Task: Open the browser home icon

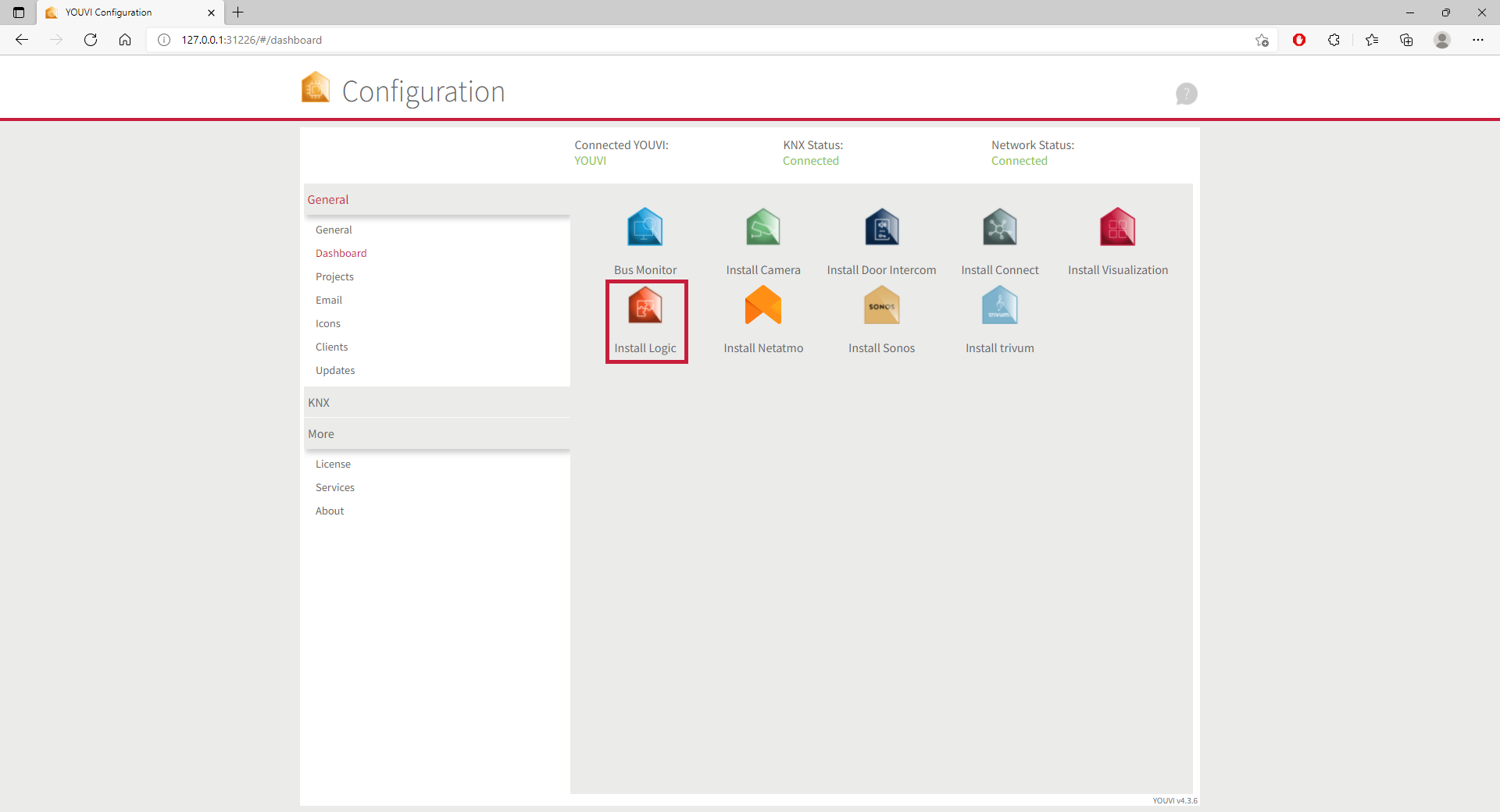Action: pyautogui.click(x=125, y=40)
